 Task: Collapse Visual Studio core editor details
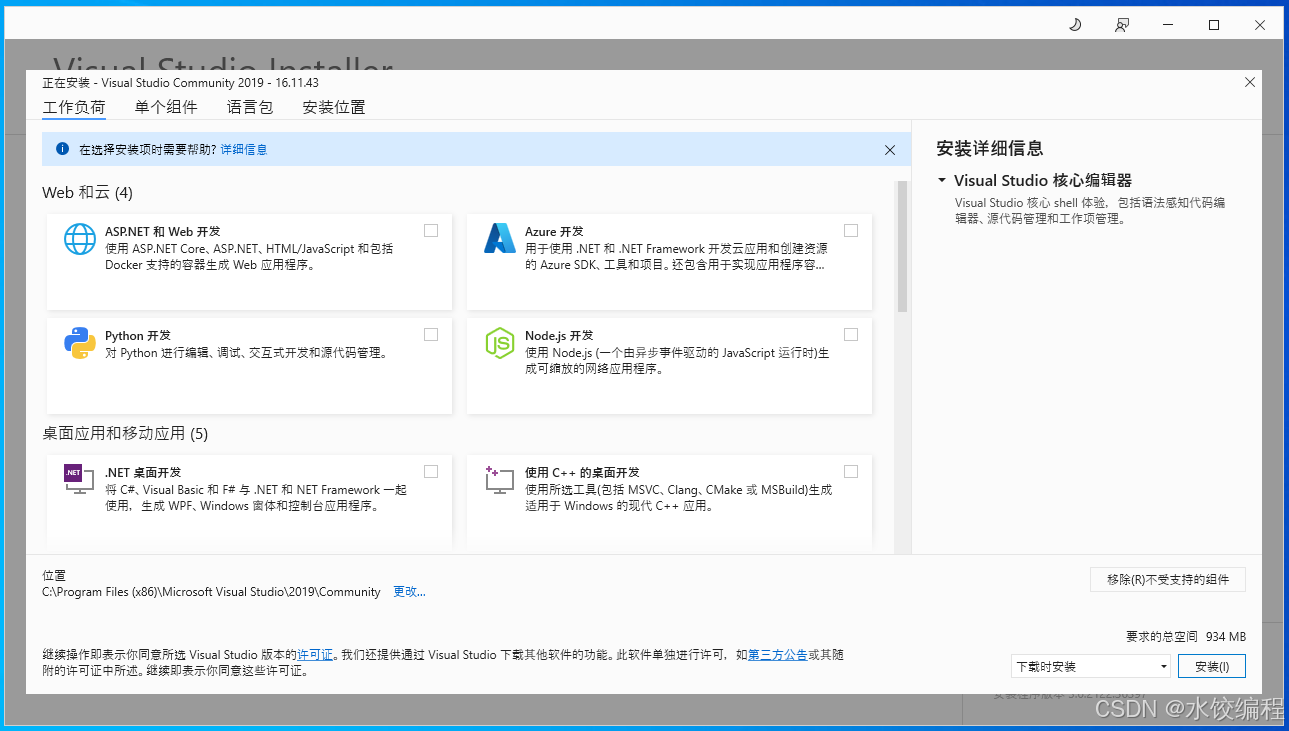coord(942,181)
